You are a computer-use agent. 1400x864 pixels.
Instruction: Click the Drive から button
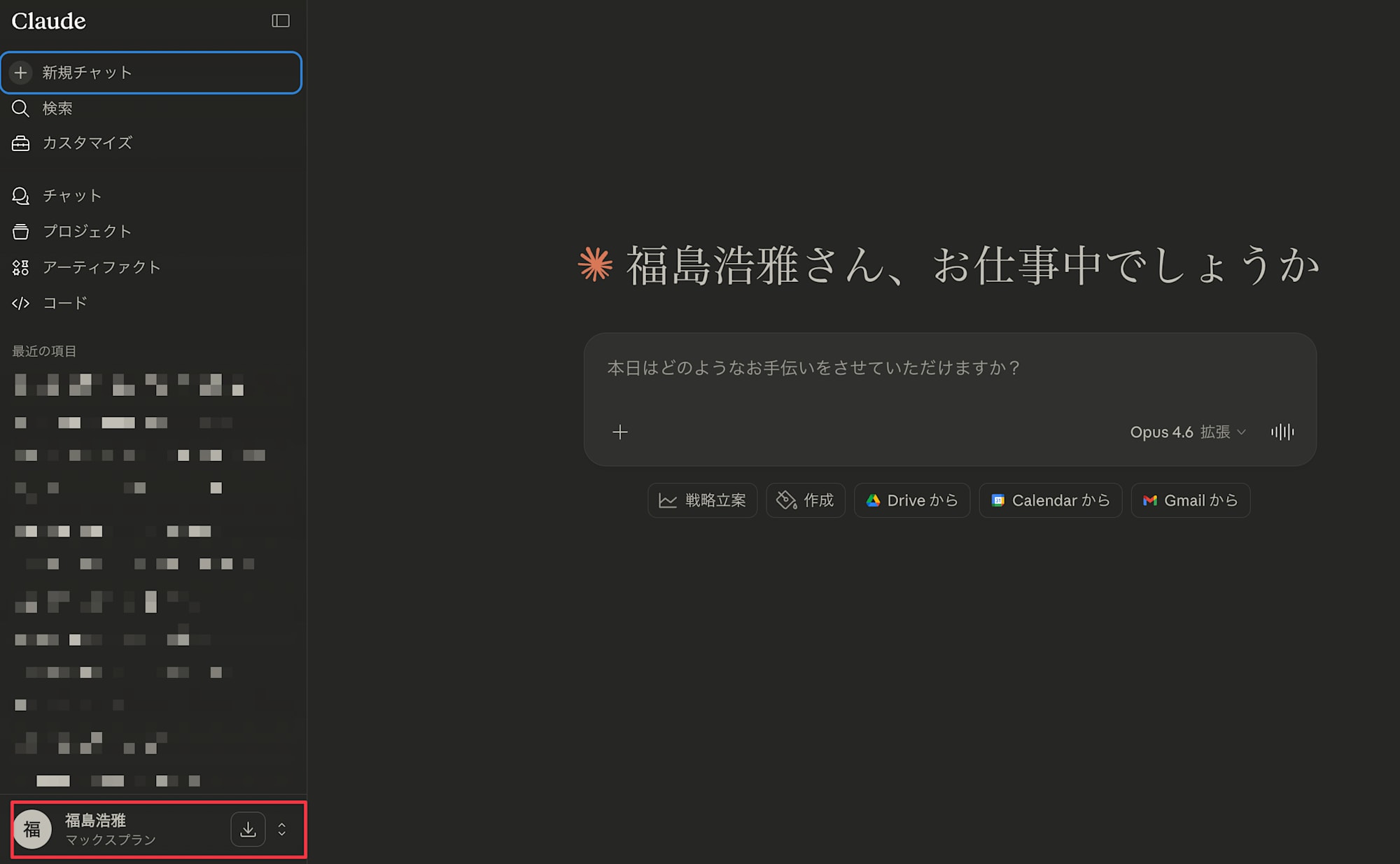click(911, 500)
